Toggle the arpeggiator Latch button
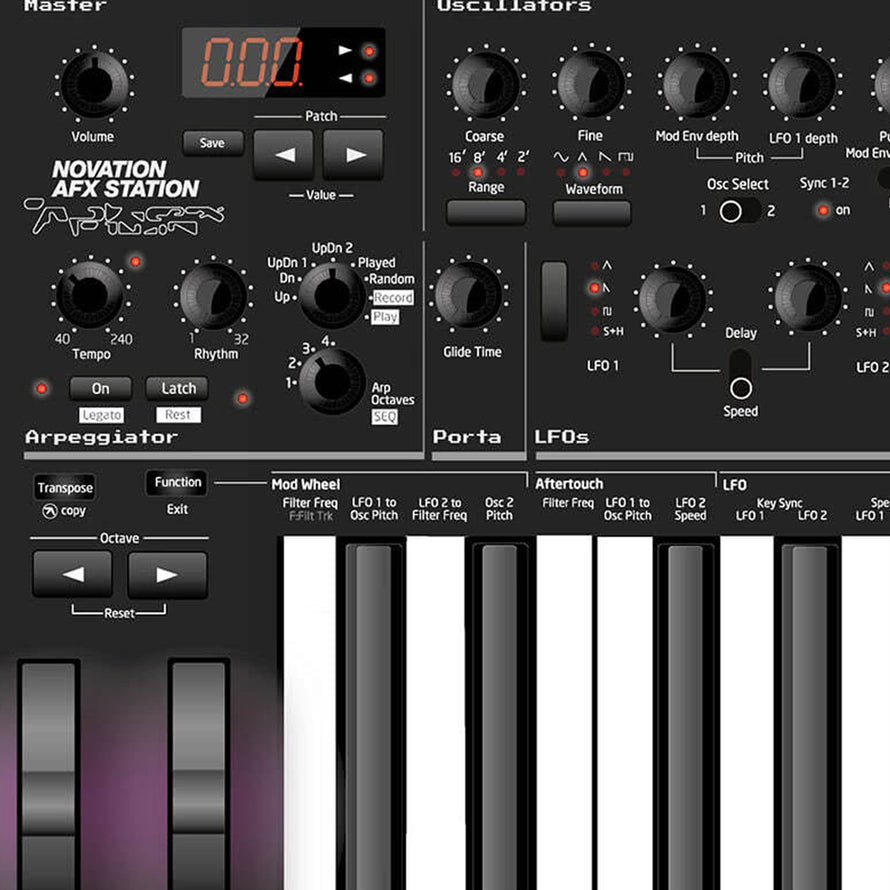Image resolution: width=890 pixels, height=890 pixels. (178, 389)
